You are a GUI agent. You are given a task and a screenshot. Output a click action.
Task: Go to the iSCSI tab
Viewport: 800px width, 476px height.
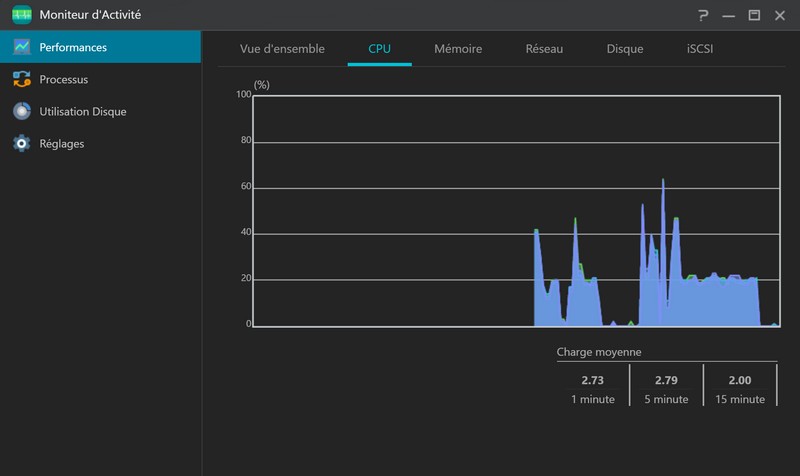point(700,49)
